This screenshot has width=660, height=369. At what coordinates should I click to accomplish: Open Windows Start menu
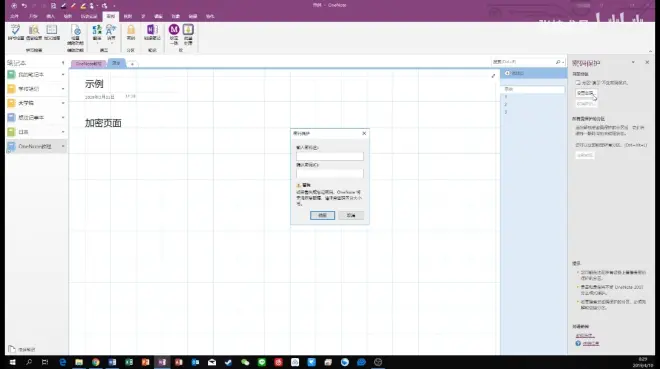tap(13, 362)
